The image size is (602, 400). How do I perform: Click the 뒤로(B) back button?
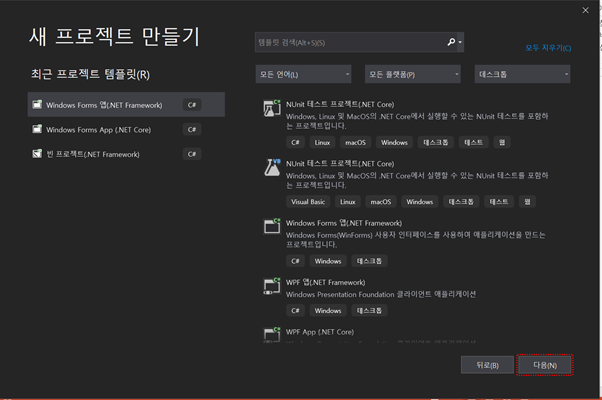click(x=487, y=365)
